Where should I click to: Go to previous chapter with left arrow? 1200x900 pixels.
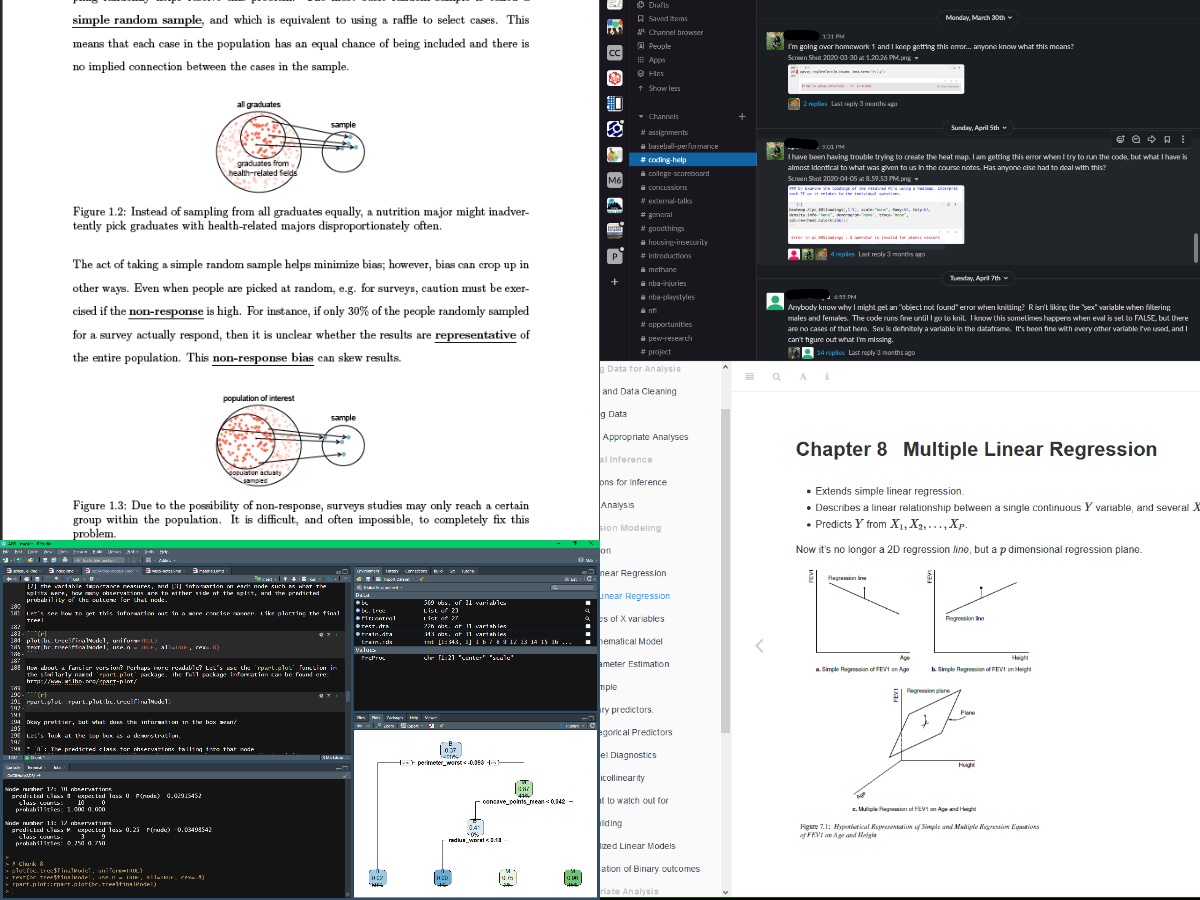coord(758,646)
